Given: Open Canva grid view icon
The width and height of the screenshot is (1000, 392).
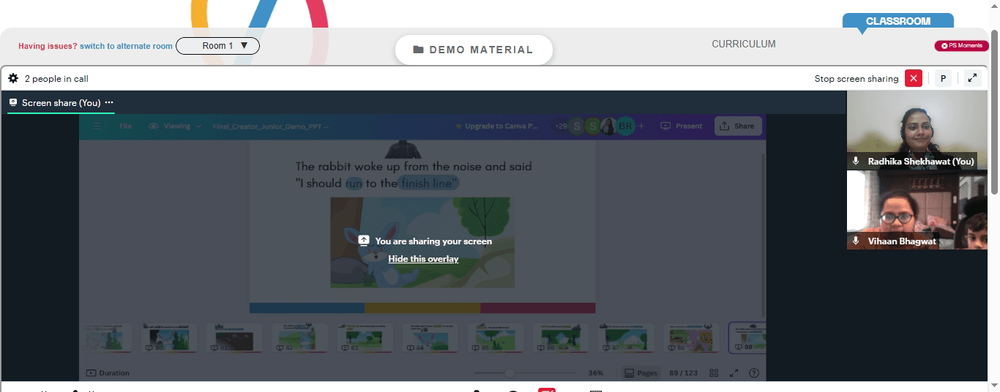Looking at the screenshot, I should (714, 373).
